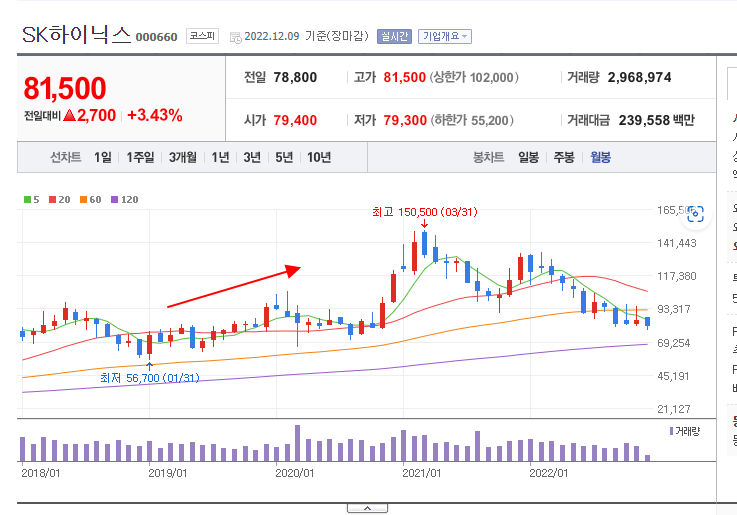737x515 pixels.
Task: Click the 2022.12.09 기준(장마감) date text
Action: [306, 36]
